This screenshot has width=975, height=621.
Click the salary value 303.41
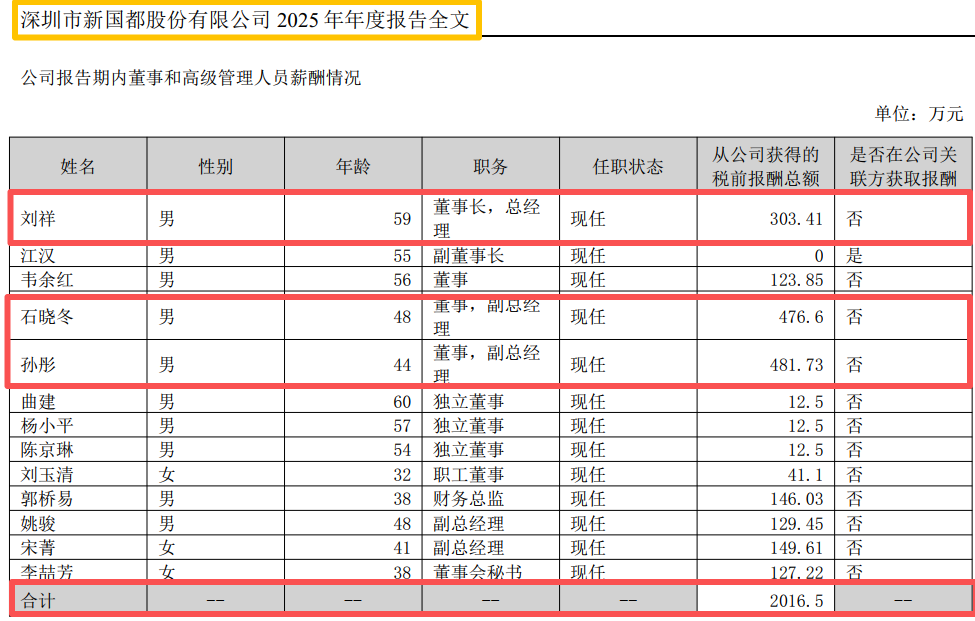tap(796, 219)
